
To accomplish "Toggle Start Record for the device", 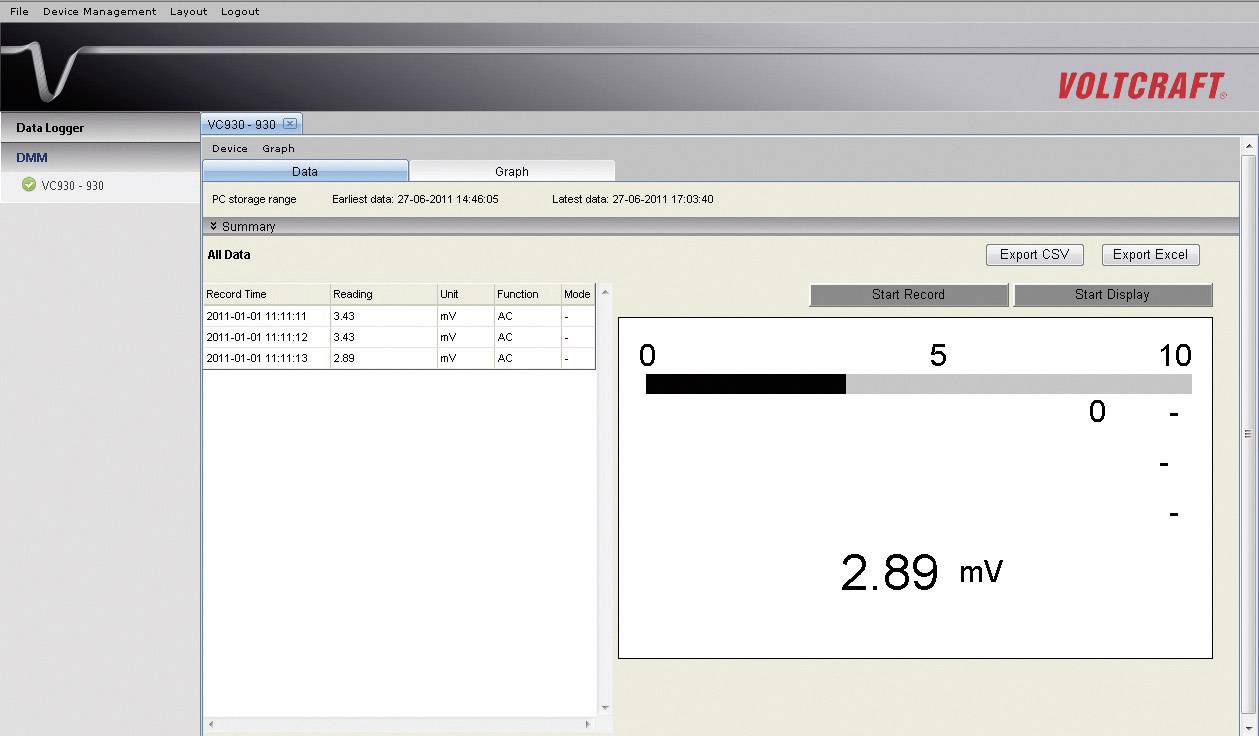I will coord(908,294).
